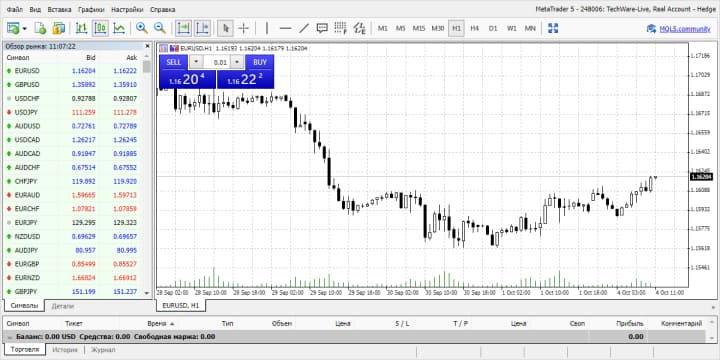
Task: Toggle chart auto scroll
Action: pyautogui.click(x=183, y=28)
